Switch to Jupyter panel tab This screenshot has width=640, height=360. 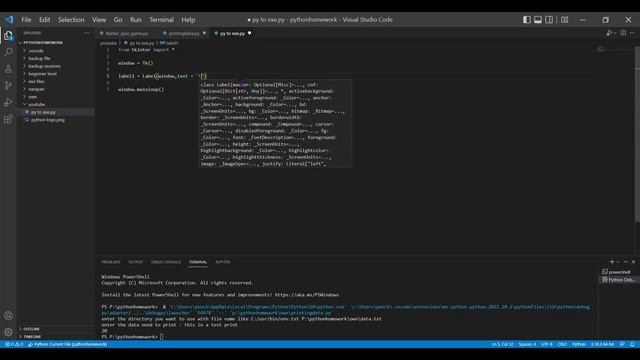click(222, 262)
